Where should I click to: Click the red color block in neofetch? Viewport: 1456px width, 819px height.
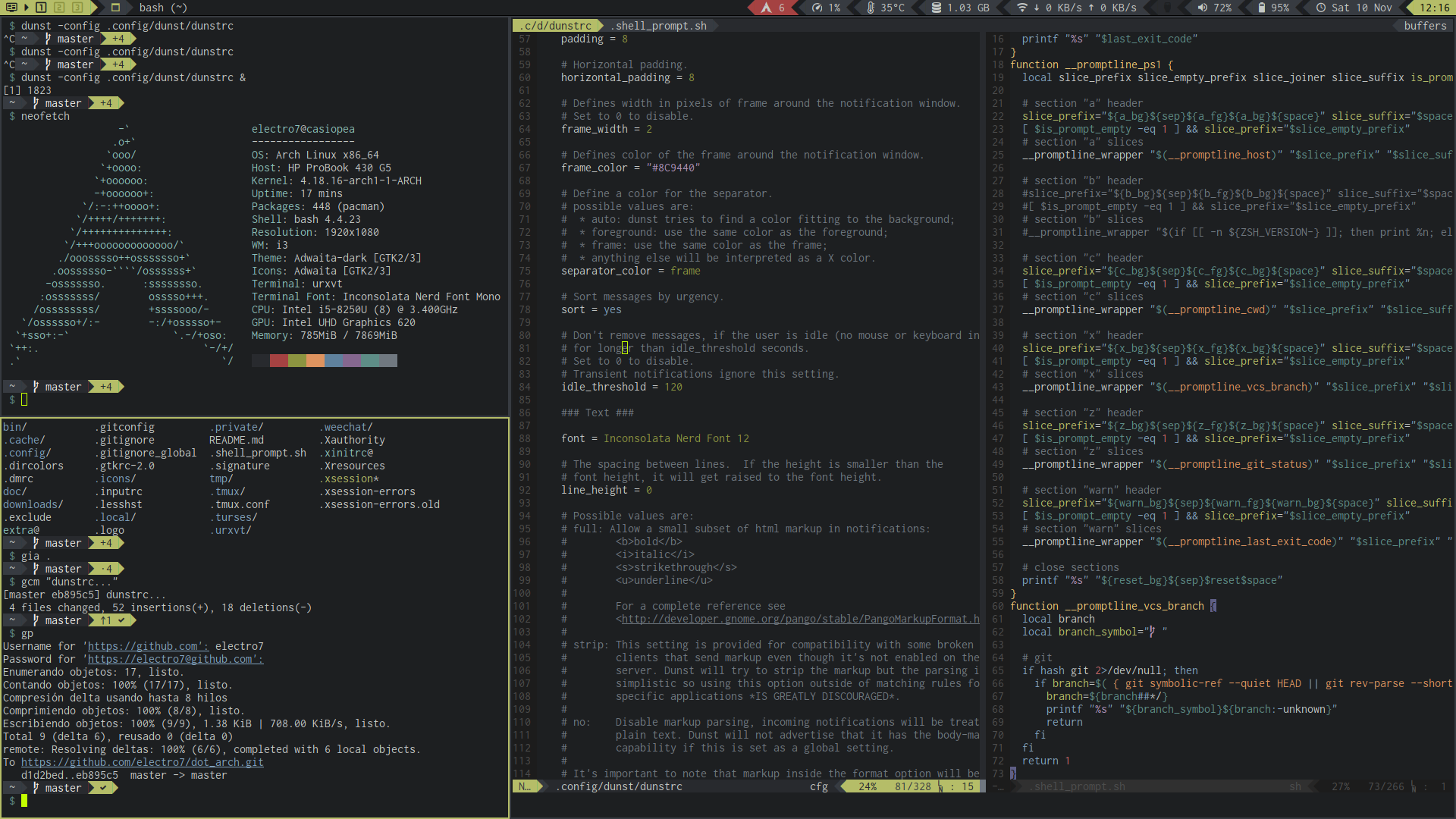tap(278, 361)
